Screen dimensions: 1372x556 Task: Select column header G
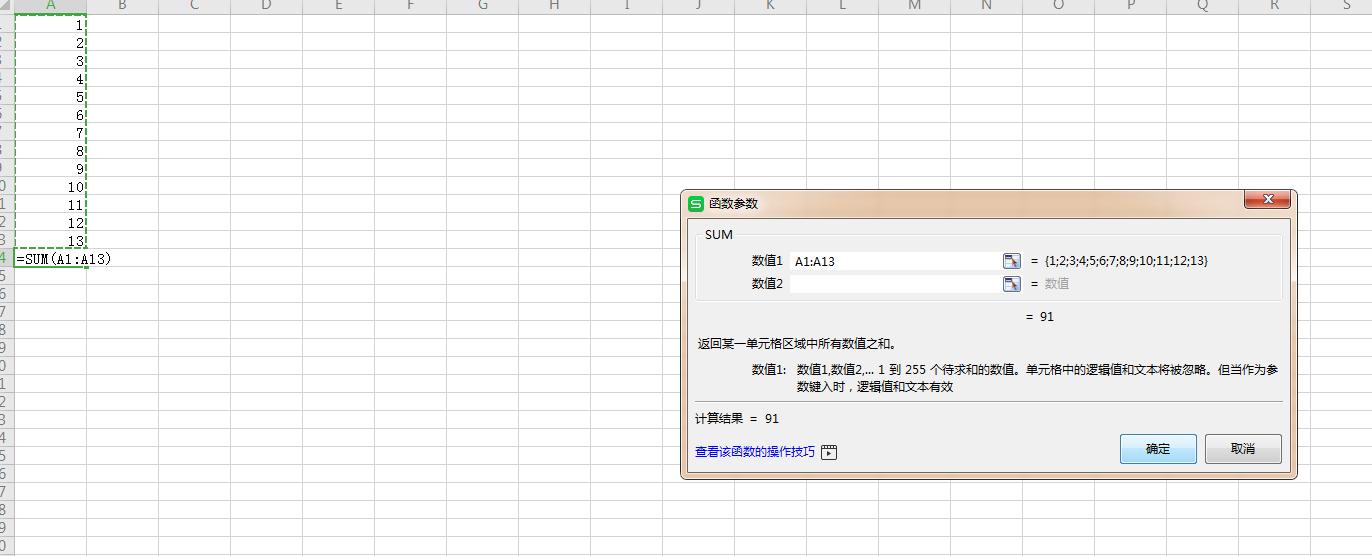[x=482, y=6]
